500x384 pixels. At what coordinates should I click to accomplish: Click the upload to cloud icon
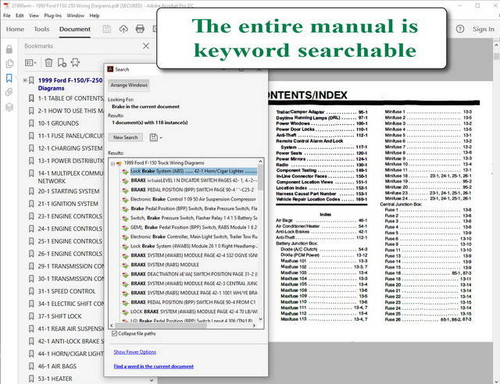click(123, 29)
